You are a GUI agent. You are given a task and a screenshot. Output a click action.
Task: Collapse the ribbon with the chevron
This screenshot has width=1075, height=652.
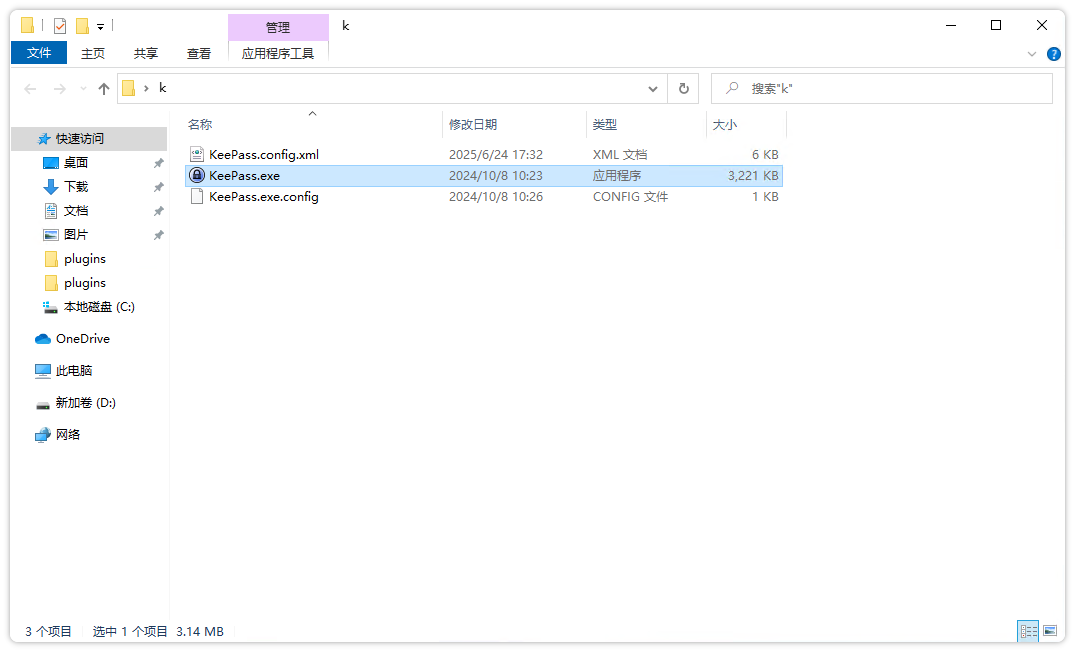tap(1033, 54)
